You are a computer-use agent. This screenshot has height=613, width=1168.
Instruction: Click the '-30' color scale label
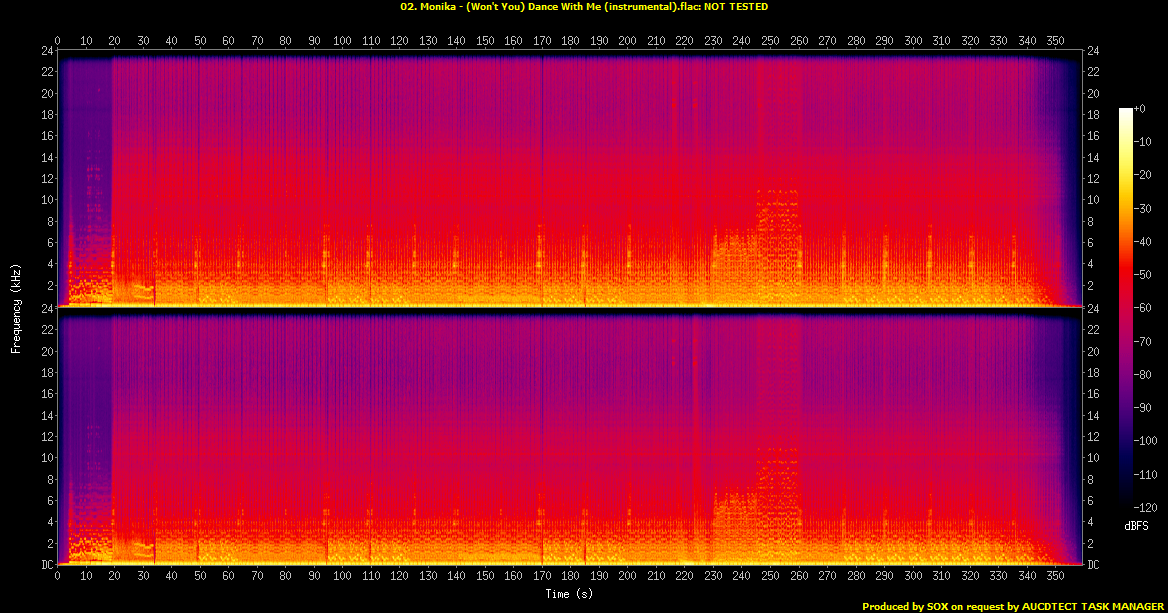point(1143,209)
